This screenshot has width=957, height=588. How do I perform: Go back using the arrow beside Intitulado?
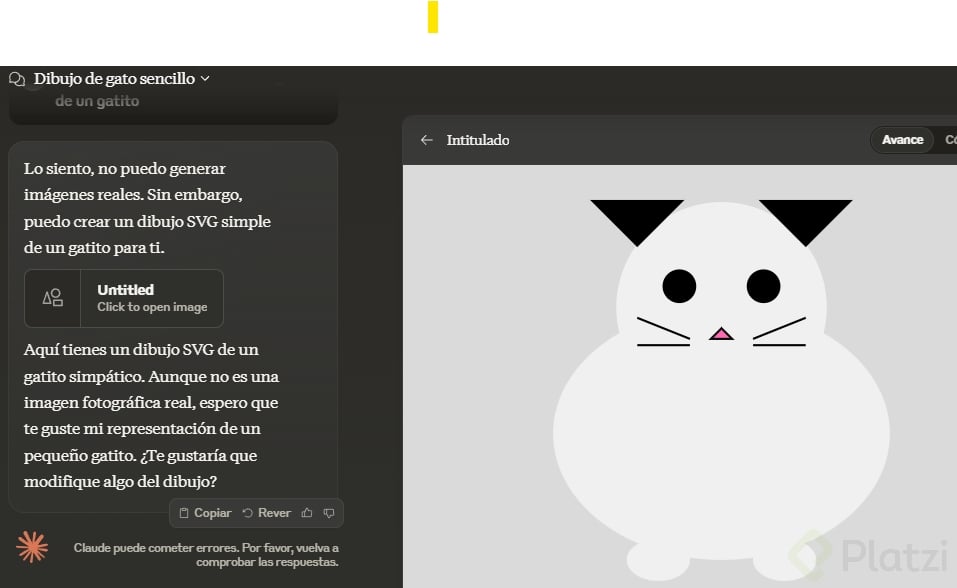427,140
